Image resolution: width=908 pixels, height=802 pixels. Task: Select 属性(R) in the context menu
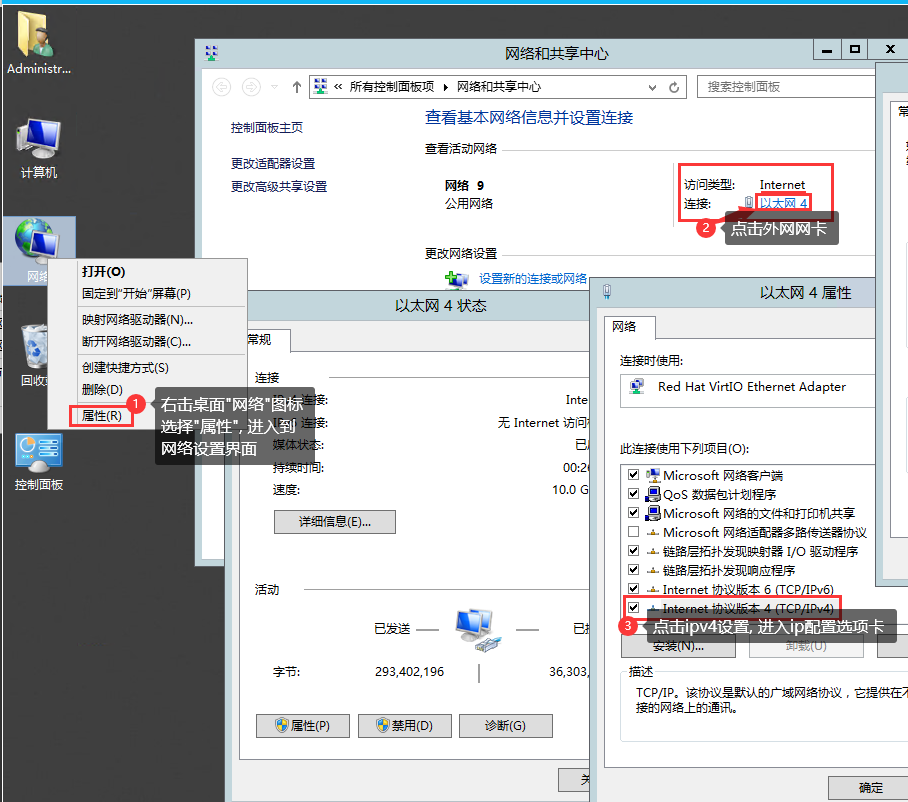102,415
